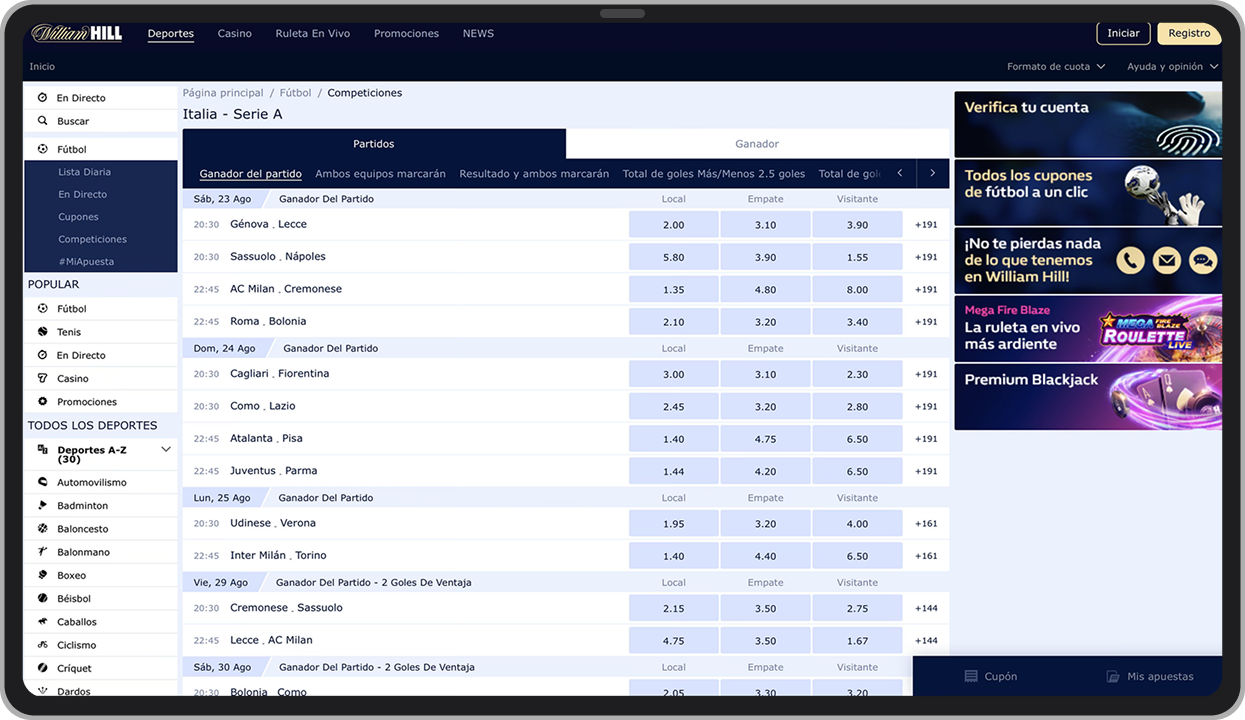Open the Fútbol breadcrumb link
Screen dimensions: 1245x720
tap(296, 93)
